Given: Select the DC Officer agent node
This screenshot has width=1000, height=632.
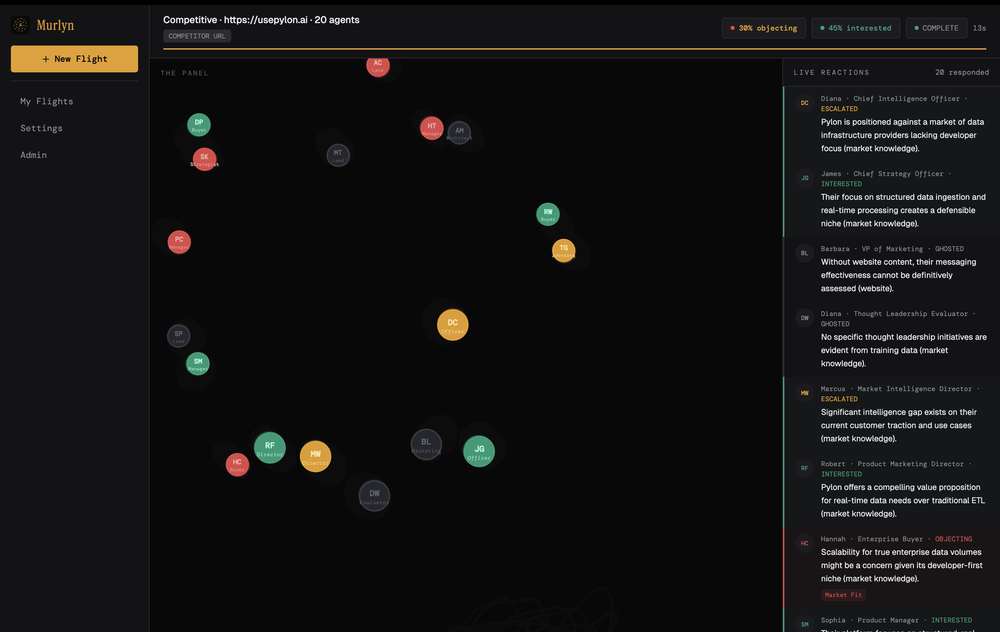Looking at the screenshot, I should coord(452,324).
